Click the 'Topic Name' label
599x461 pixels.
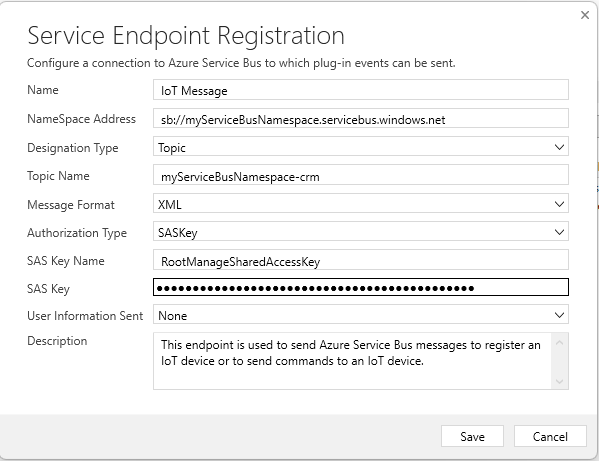point(58,176)
